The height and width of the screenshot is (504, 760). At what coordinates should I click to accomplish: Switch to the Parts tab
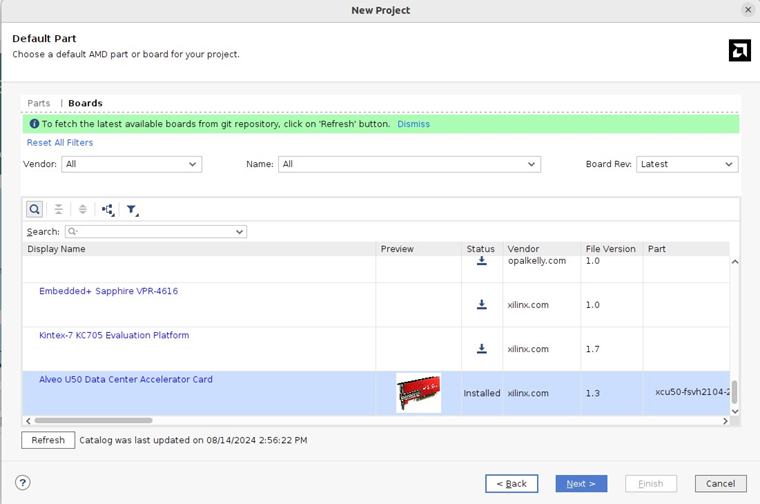pos(39,103)
